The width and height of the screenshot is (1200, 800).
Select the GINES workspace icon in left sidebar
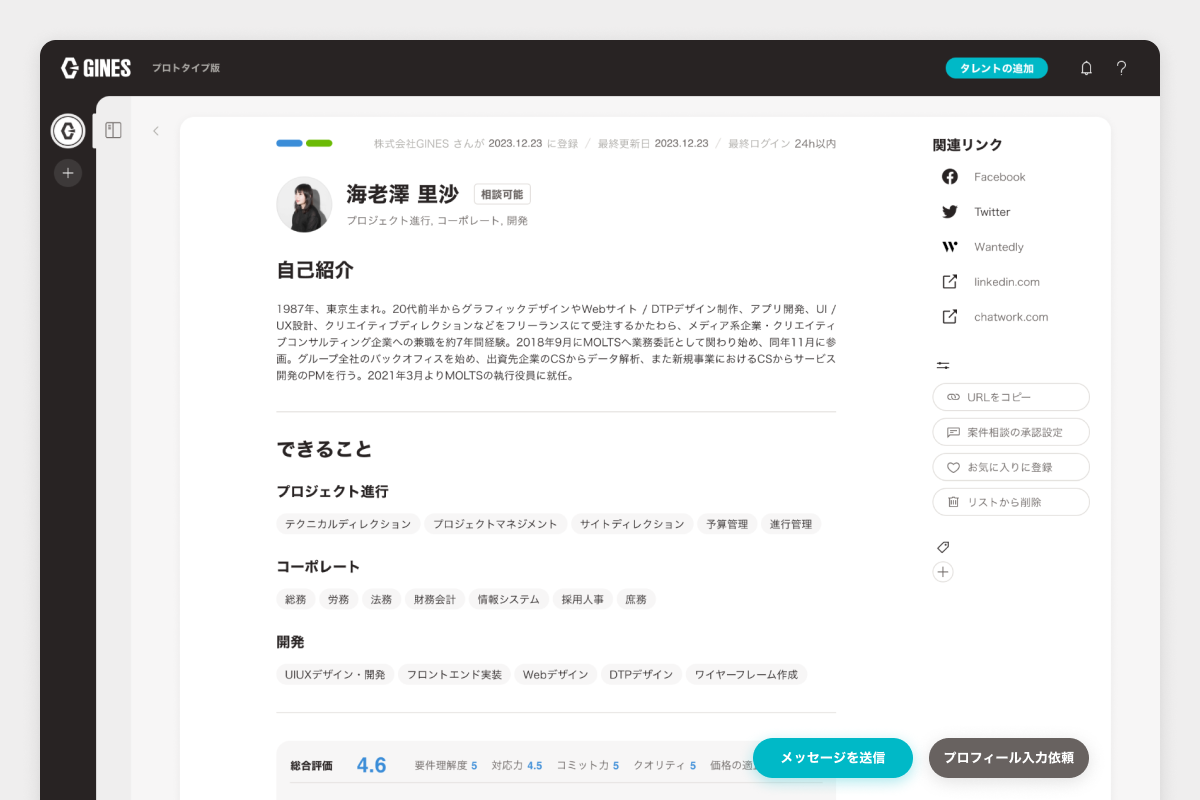67,131
